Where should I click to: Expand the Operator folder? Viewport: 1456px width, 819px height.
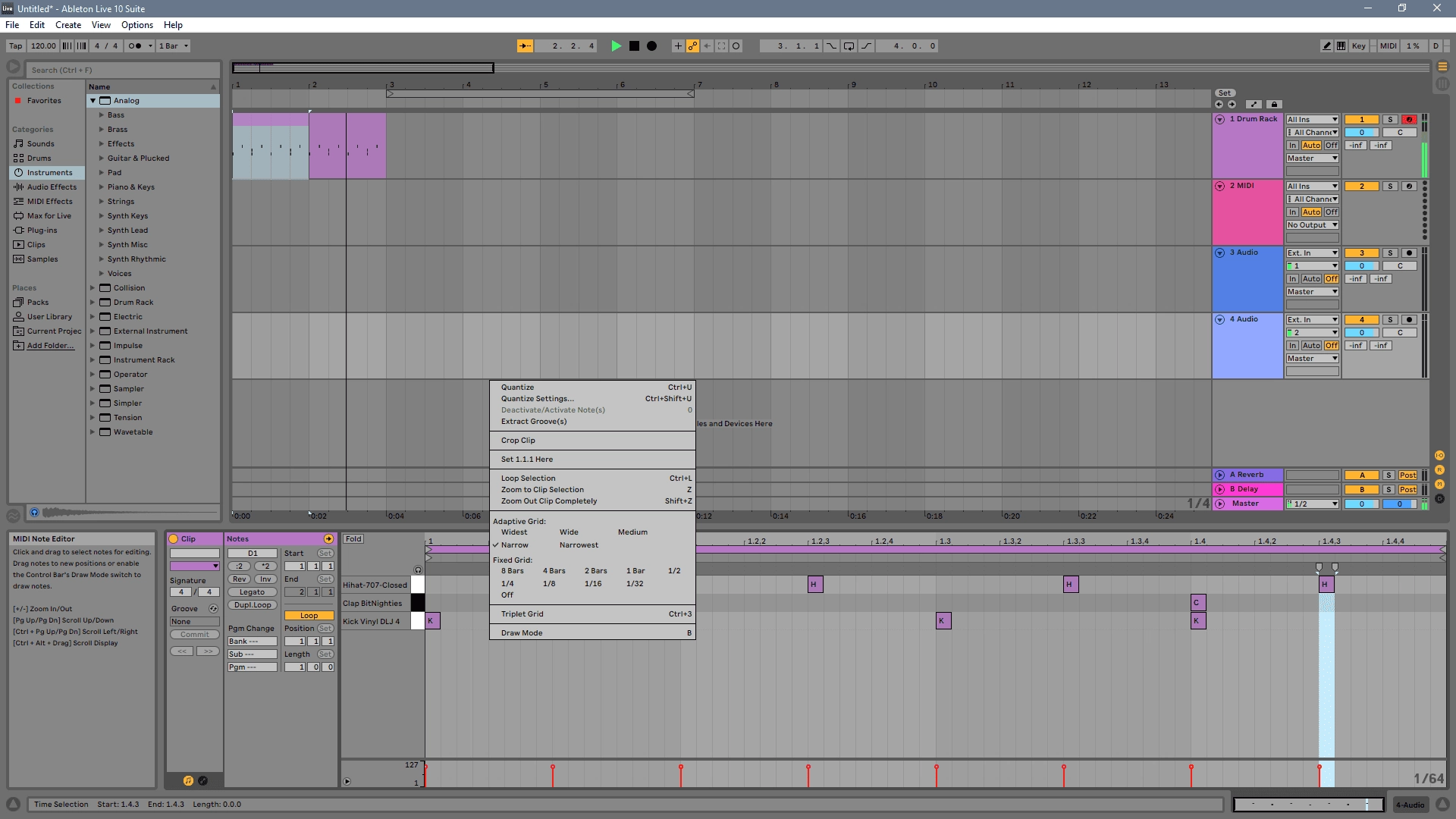pyautogui.click(x=93, y=375)
